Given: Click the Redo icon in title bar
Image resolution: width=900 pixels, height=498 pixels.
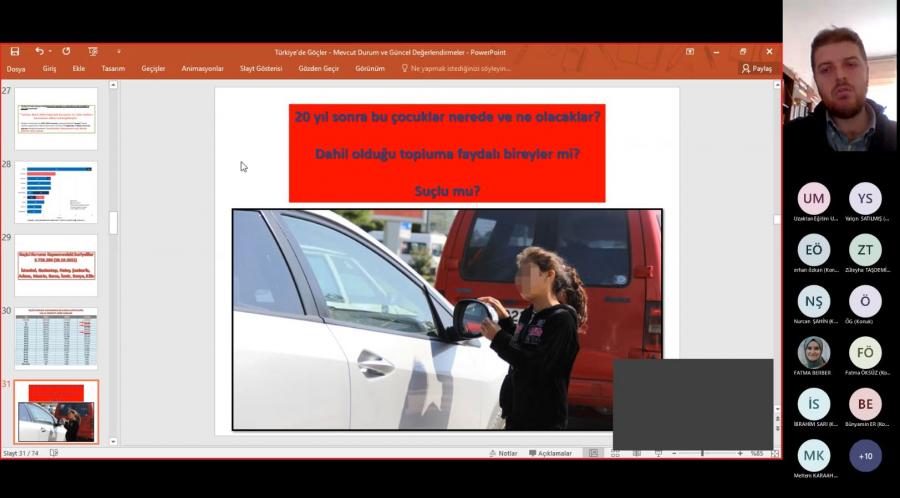Looking at the screenshot, I should pos(66,51).
